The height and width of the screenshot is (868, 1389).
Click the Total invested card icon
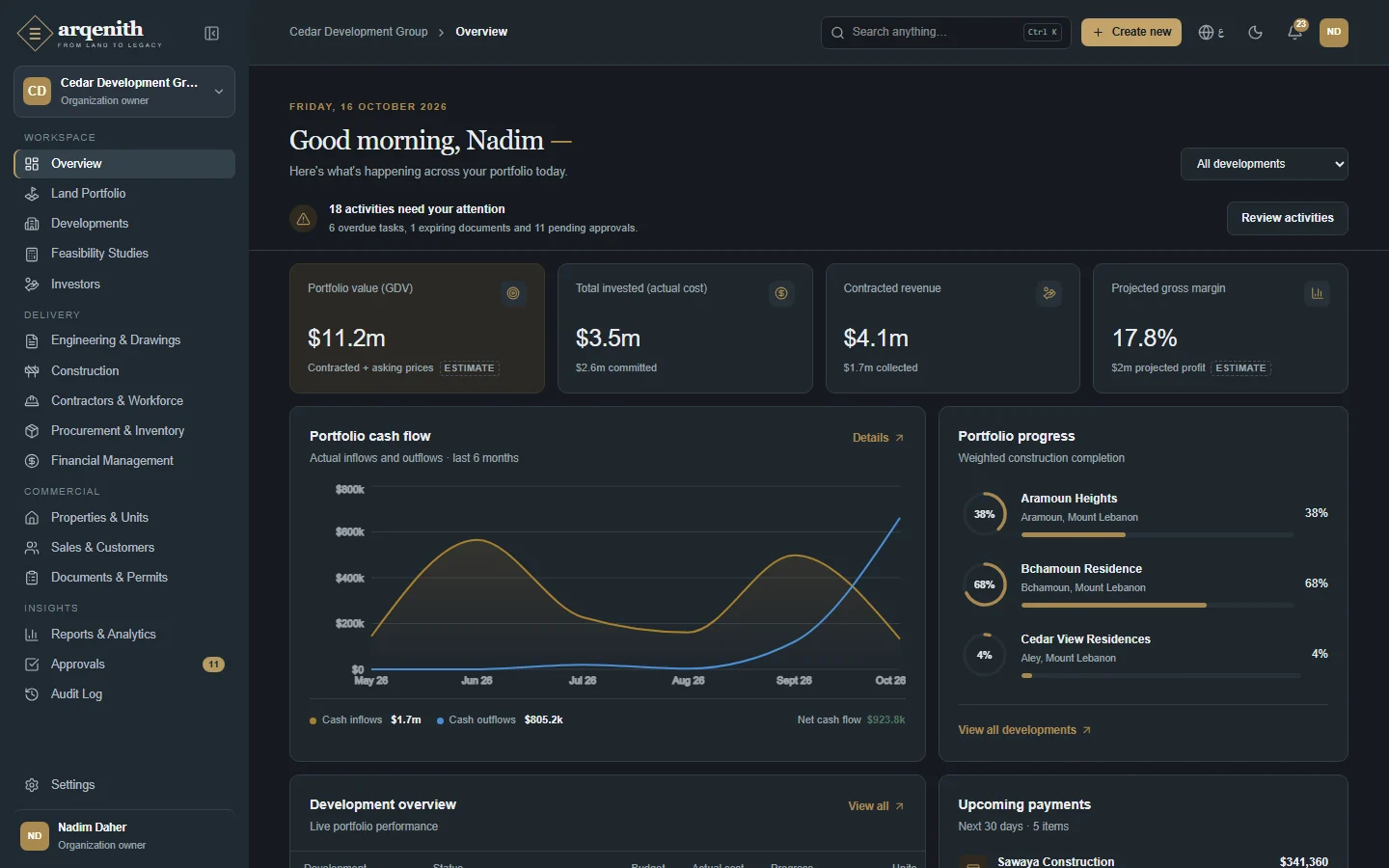(781, 293)
